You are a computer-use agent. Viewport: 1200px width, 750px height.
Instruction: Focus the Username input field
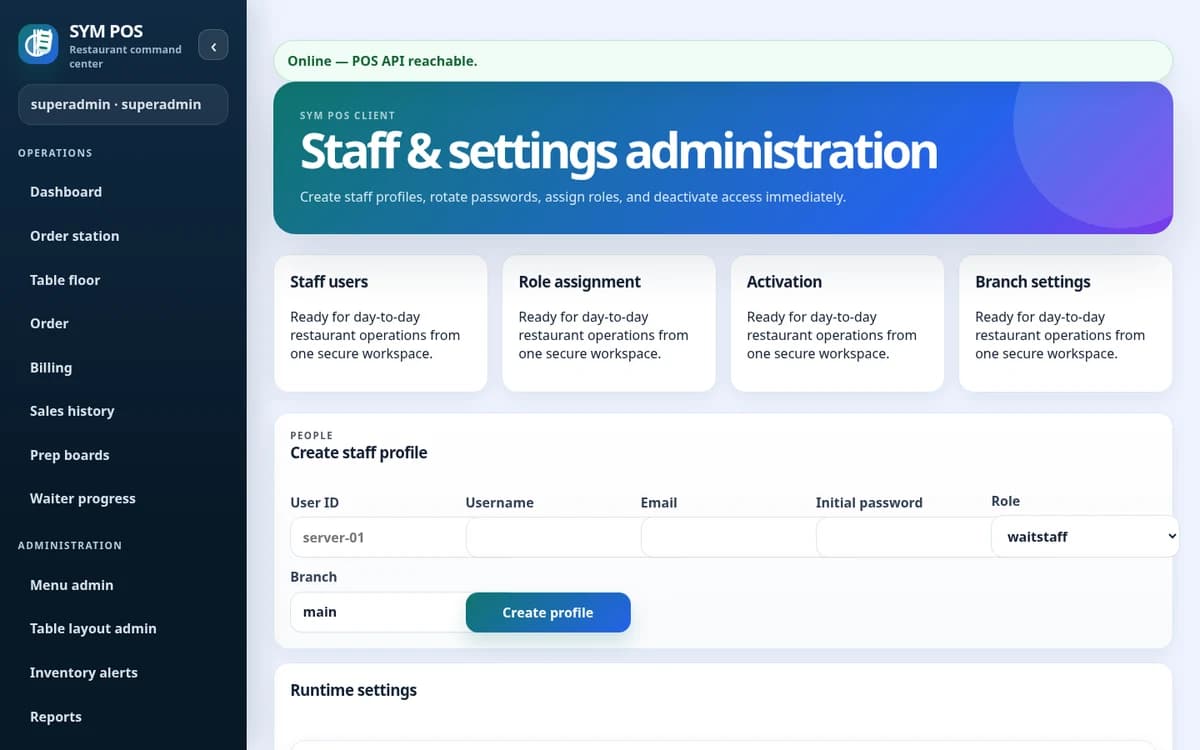553,537
